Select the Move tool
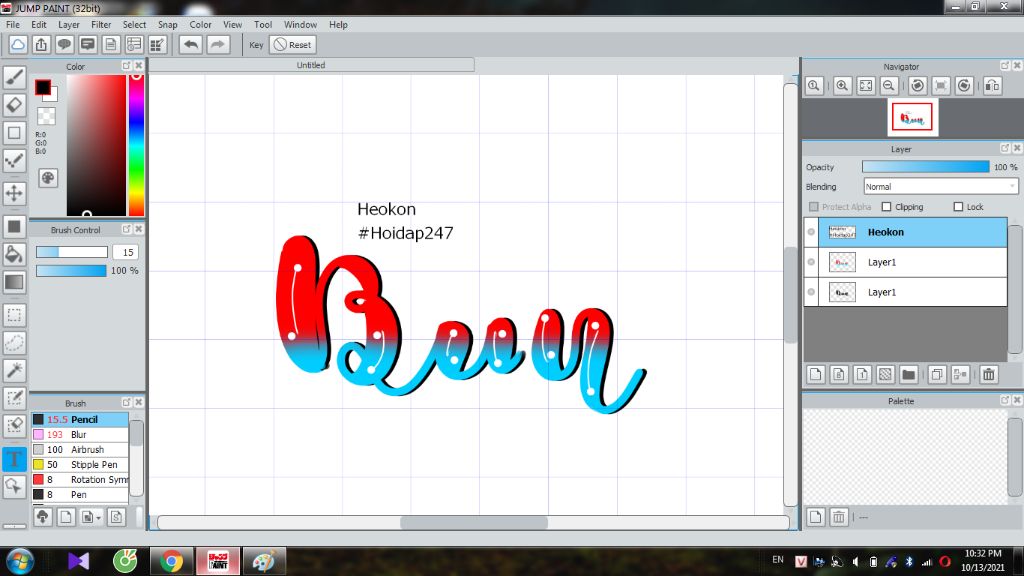The height and width of the screenshot is (576, 1024). tap(14, 193)
